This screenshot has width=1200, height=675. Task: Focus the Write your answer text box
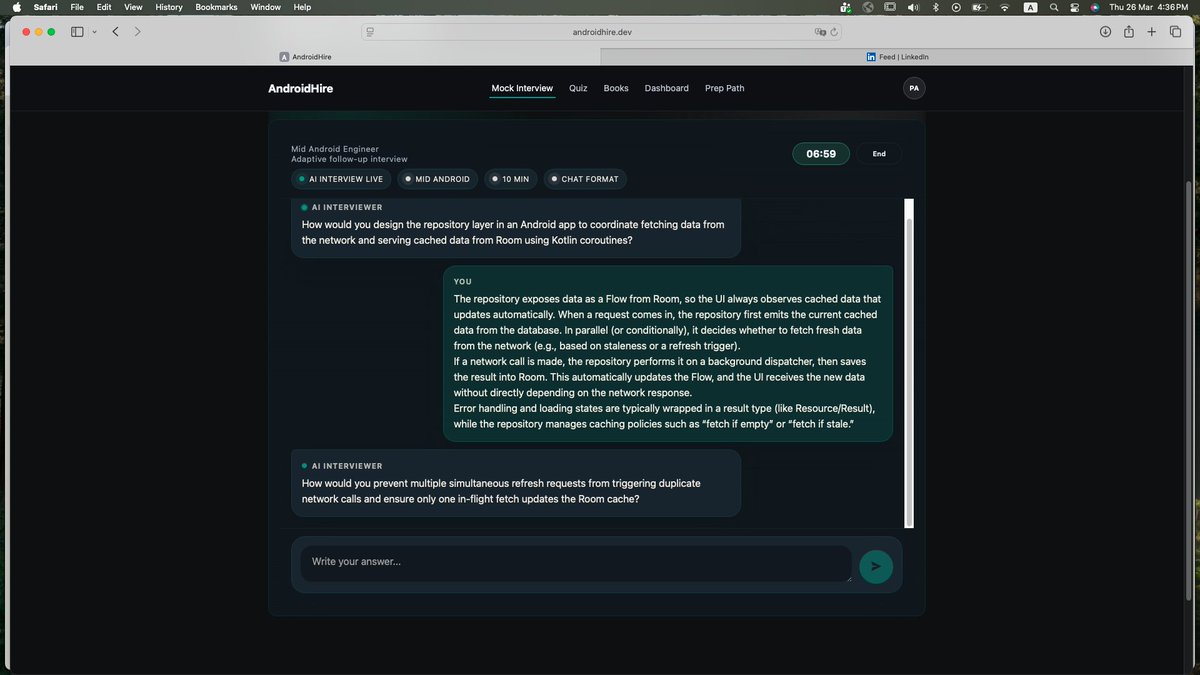pyautogui.click(x=576, y=562)
